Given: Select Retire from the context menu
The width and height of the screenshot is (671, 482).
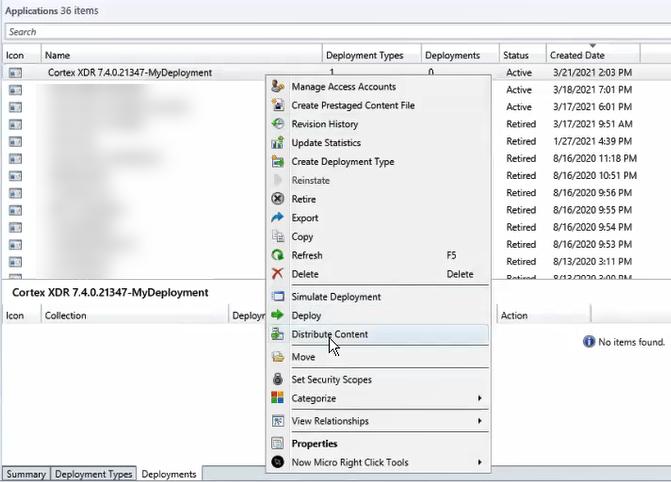Looking at the screenshot, I should (x=378, y=199).
